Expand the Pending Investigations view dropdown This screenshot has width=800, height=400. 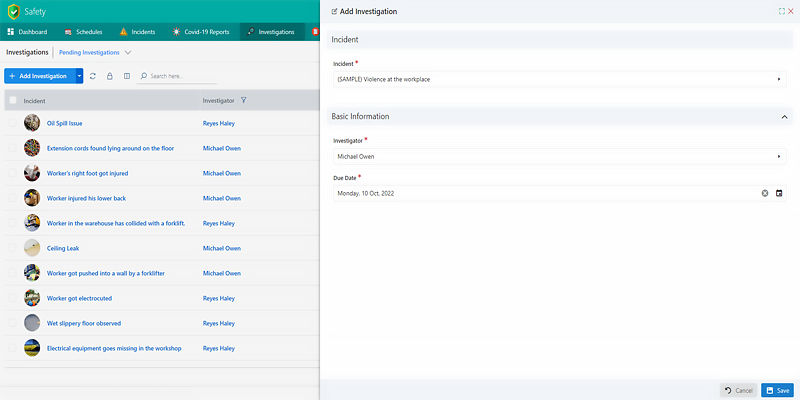[x=128, y=52]
